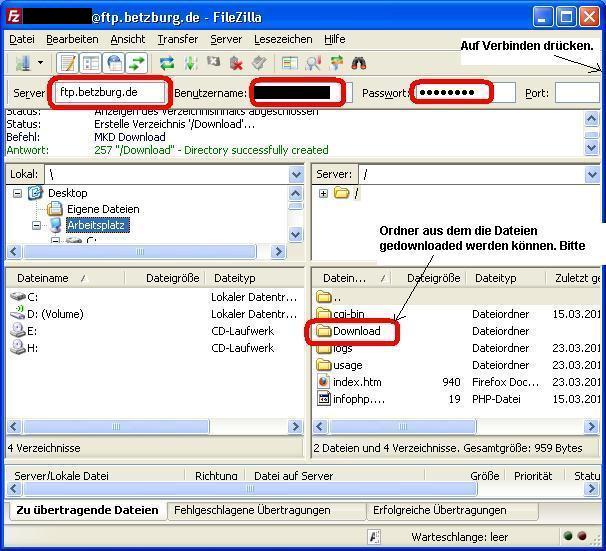Cancel the current operation
Image resolution: width=606 pixels, height=551 pixels.
click(x=213, y=62)
